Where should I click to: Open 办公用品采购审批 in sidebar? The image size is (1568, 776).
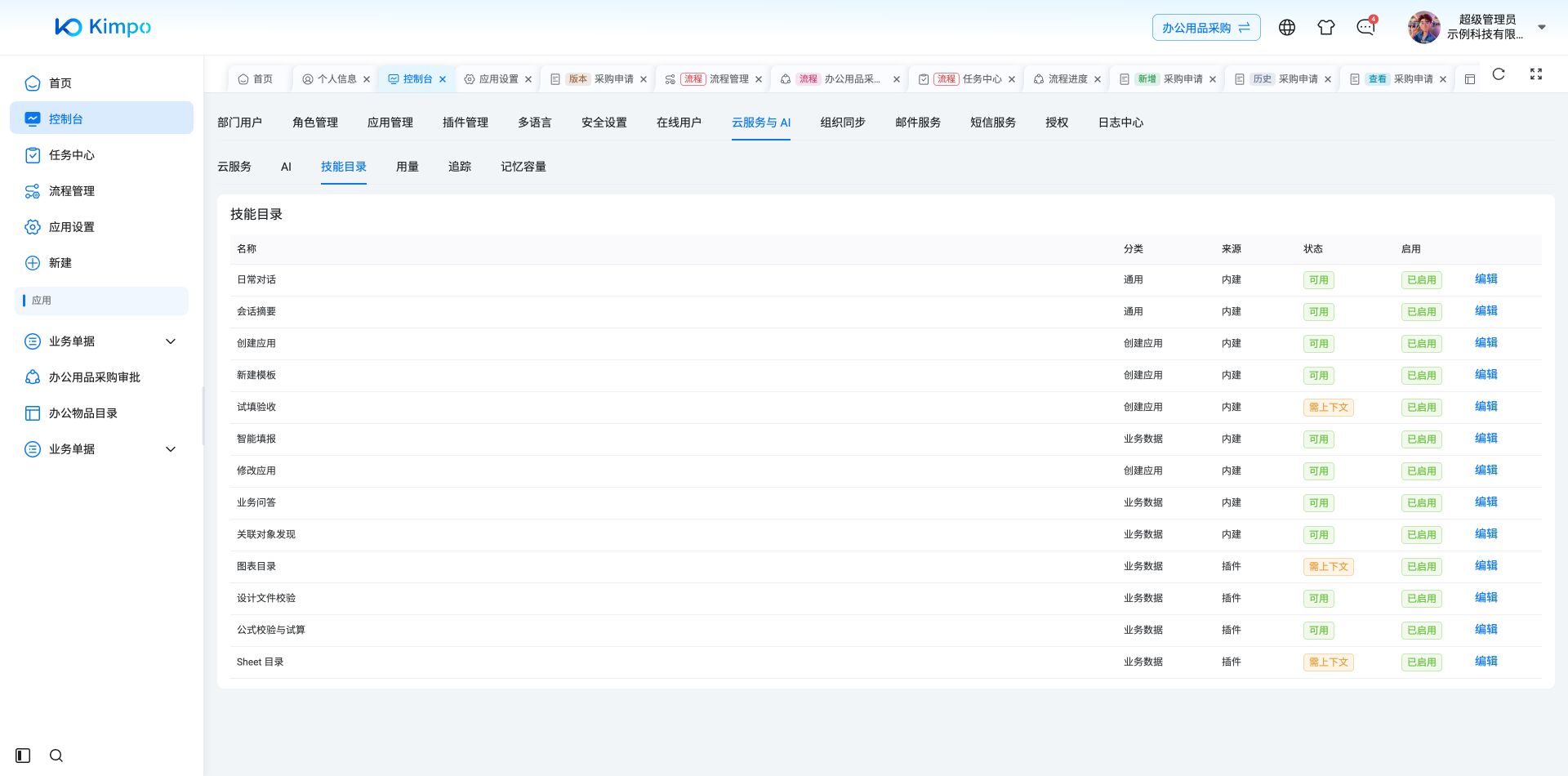pyautogui.click(x=101, y=377)
